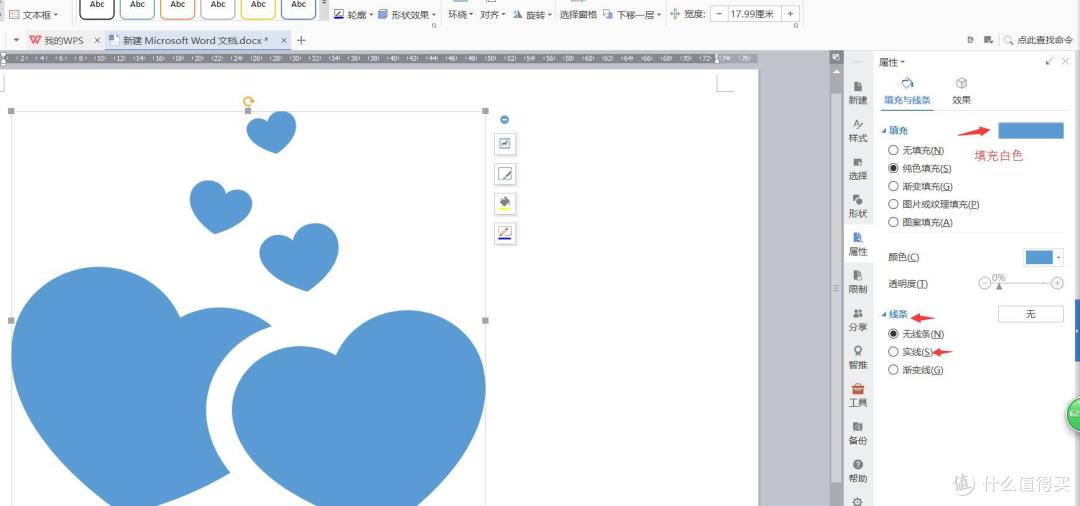This screenshot has height=506, width=1080.
Task: Click the blue 颜色 color swatch
Action: [1039, 257]
